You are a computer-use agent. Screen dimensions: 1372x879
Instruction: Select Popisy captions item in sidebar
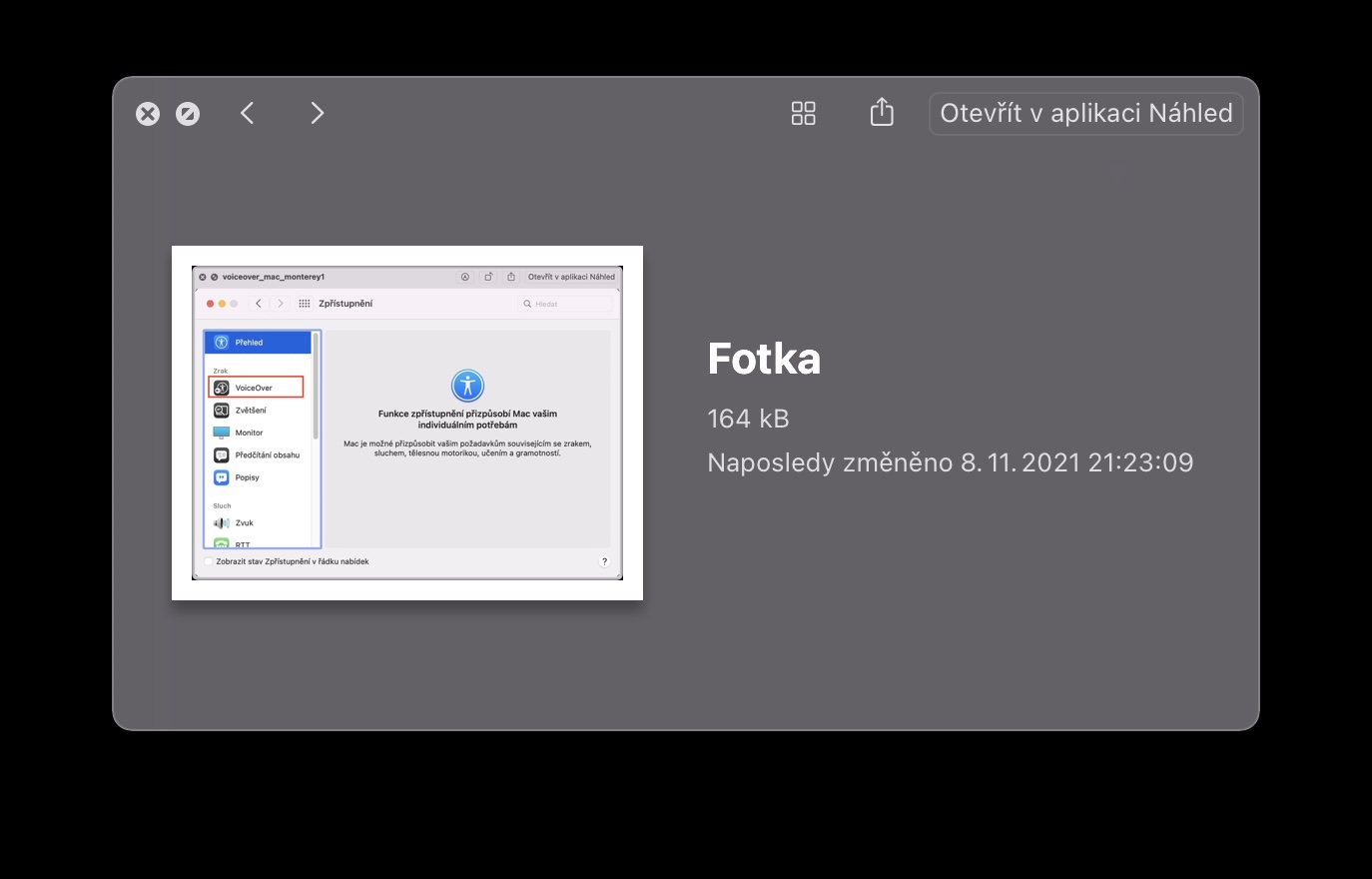(x=247, y=477)
